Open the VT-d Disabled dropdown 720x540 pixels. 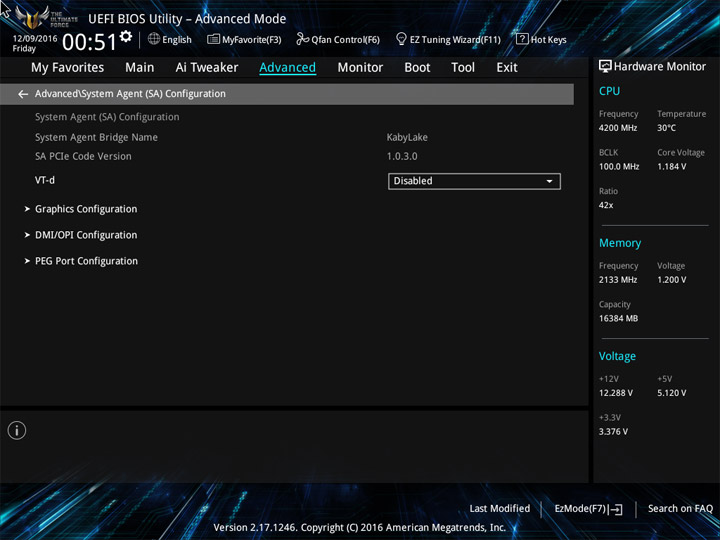click(474, 181)
